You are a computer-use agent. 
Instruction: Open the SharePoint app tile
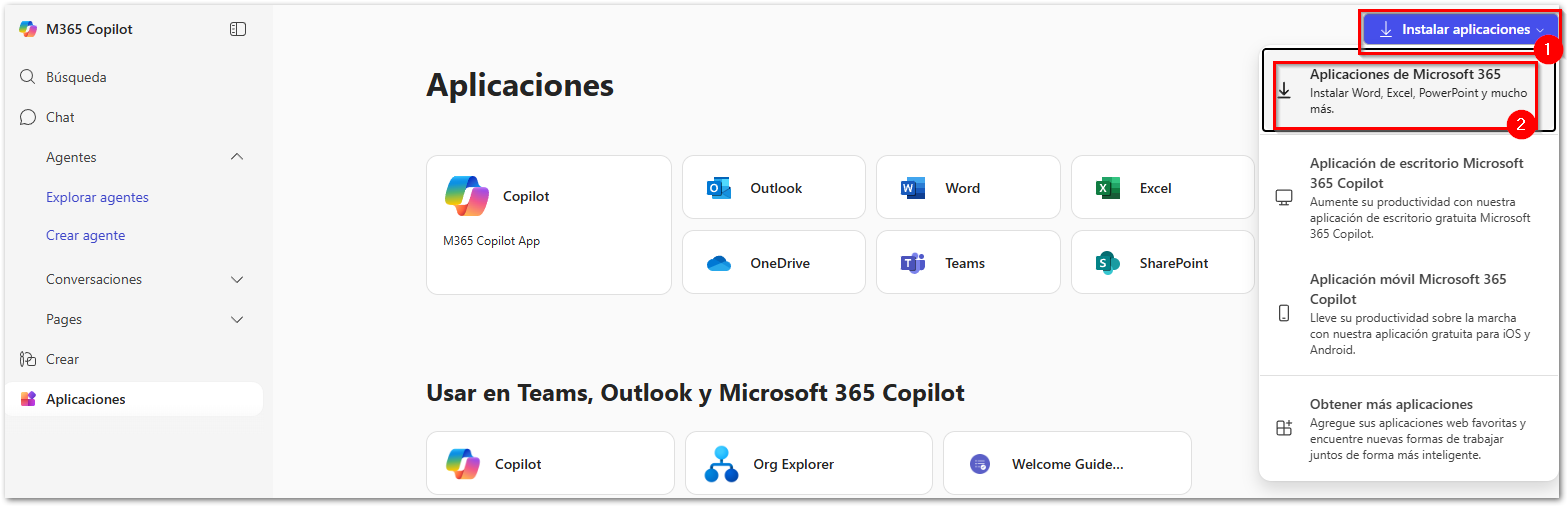1162,263
